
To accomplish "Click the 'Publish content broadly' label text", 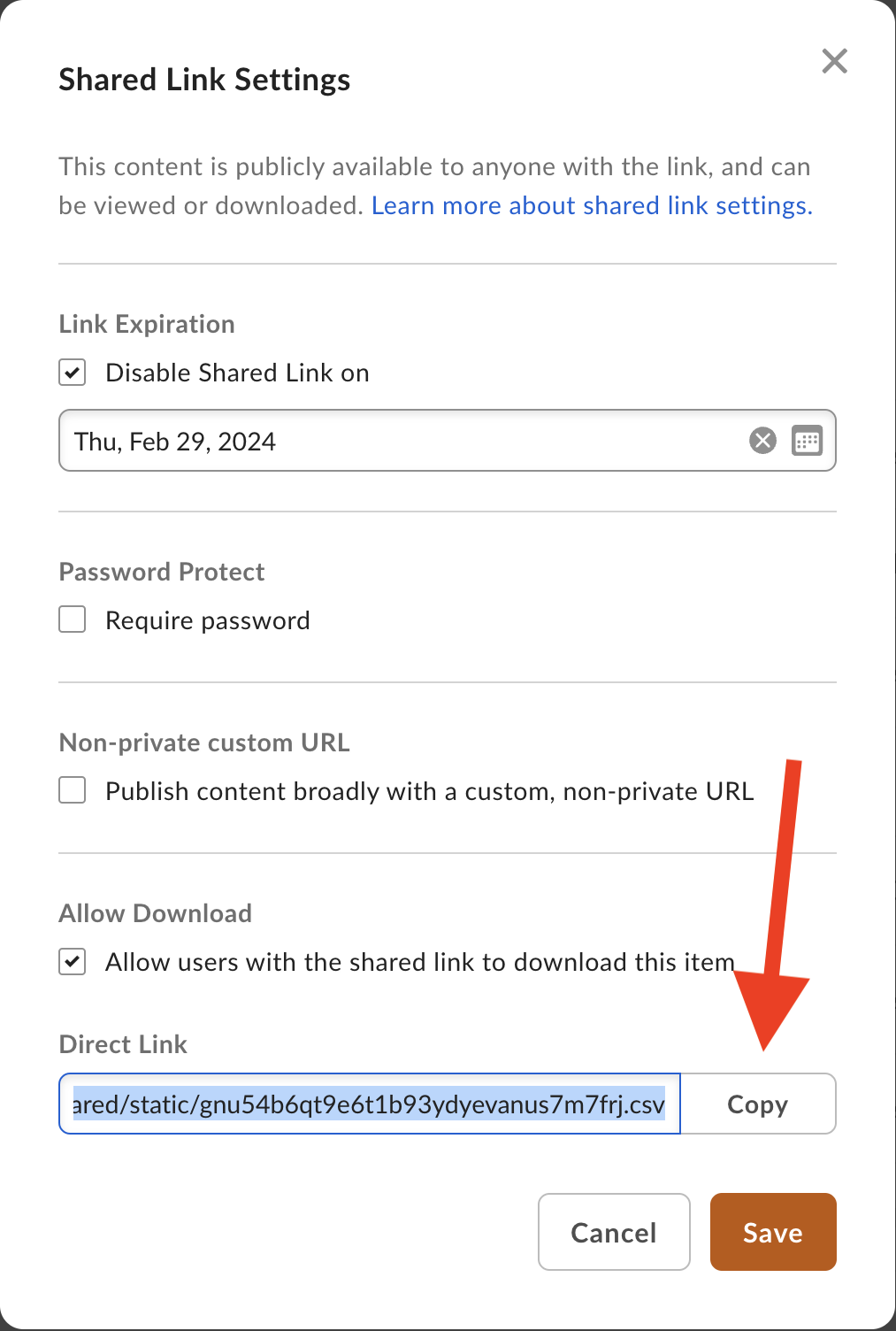I will [x=429, y=791].
